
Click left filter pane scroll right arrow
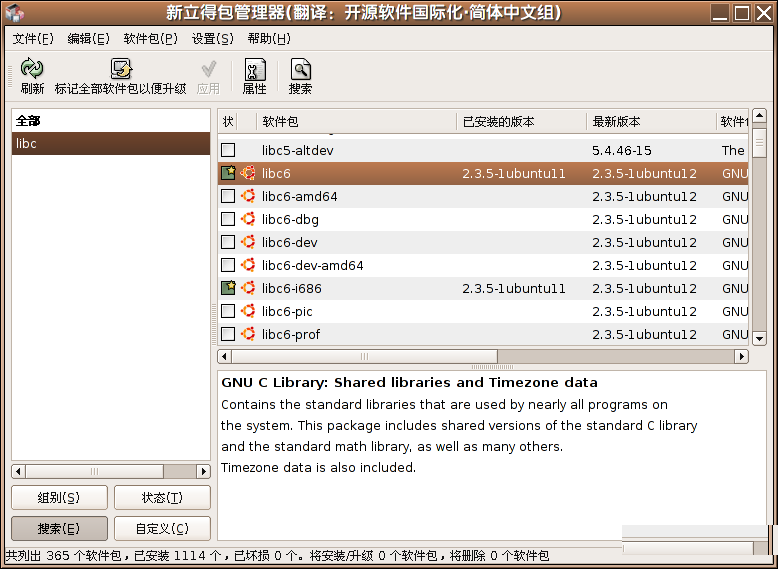(x=203, y=471)
